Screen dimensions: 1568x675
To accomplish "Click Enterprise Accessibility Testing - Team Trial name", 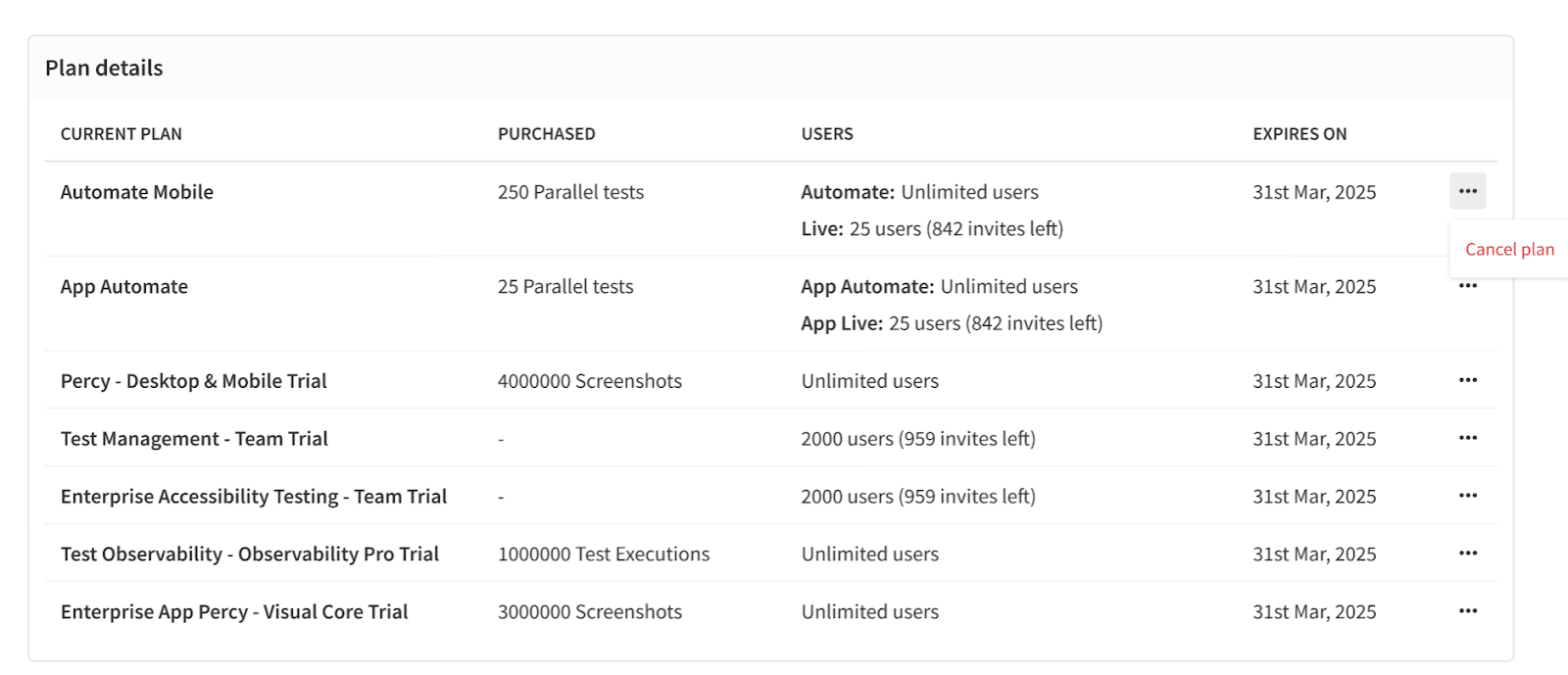I will 254,497.
